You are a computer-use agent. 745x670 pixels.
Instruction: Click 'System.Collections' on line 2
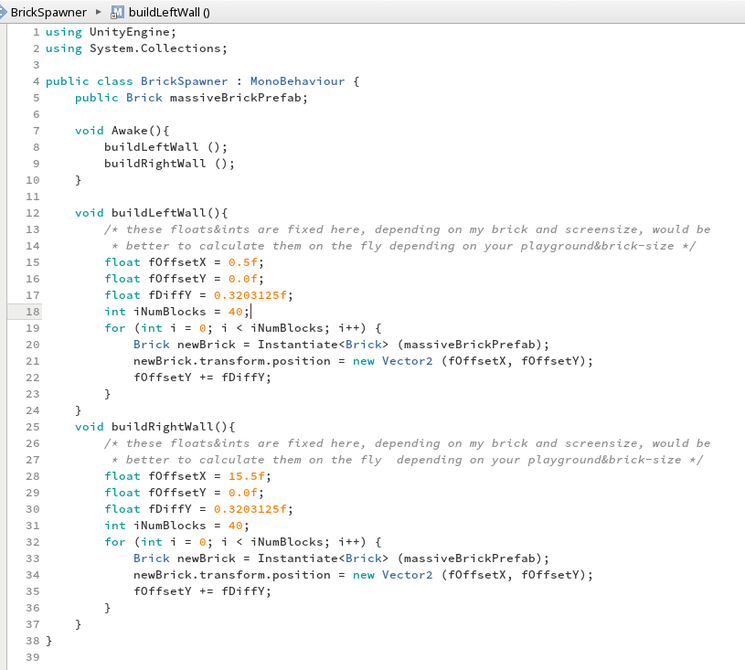tap(155, 48)
